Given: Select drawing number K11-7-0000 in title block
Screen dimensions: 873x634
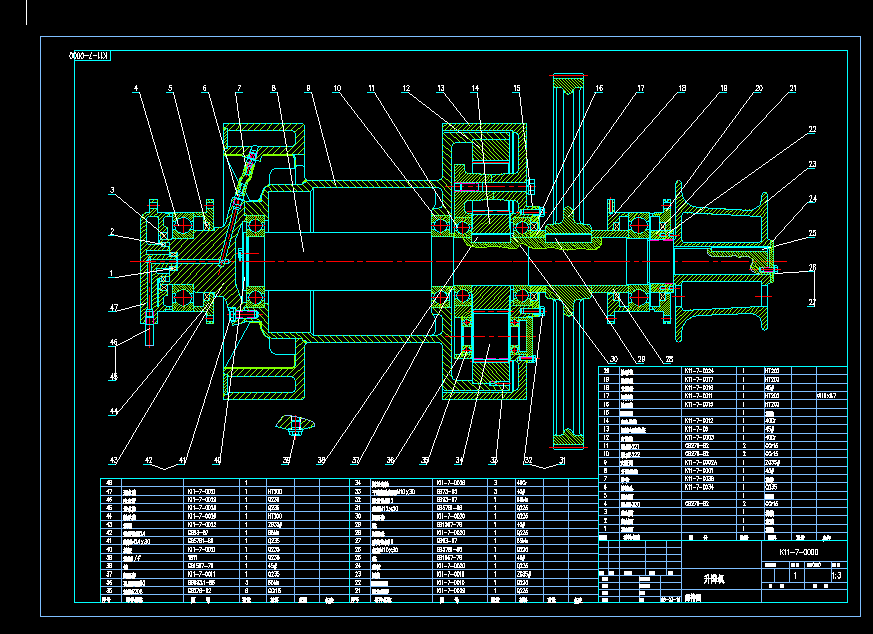Looking at the screenshot, I should (798, 551).
